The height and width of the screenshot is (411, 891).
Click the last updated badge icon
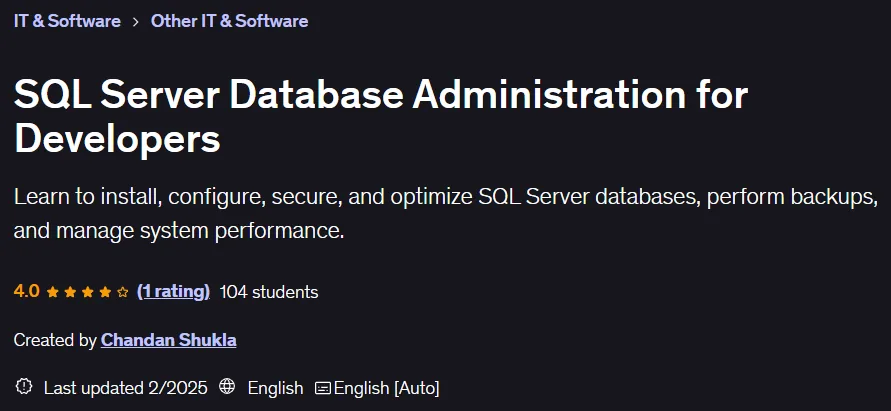[24, 387]
